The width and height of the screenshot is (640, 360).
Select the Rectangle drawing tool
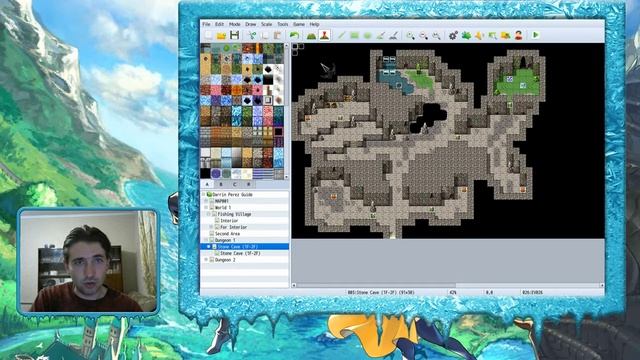point(355,36)
